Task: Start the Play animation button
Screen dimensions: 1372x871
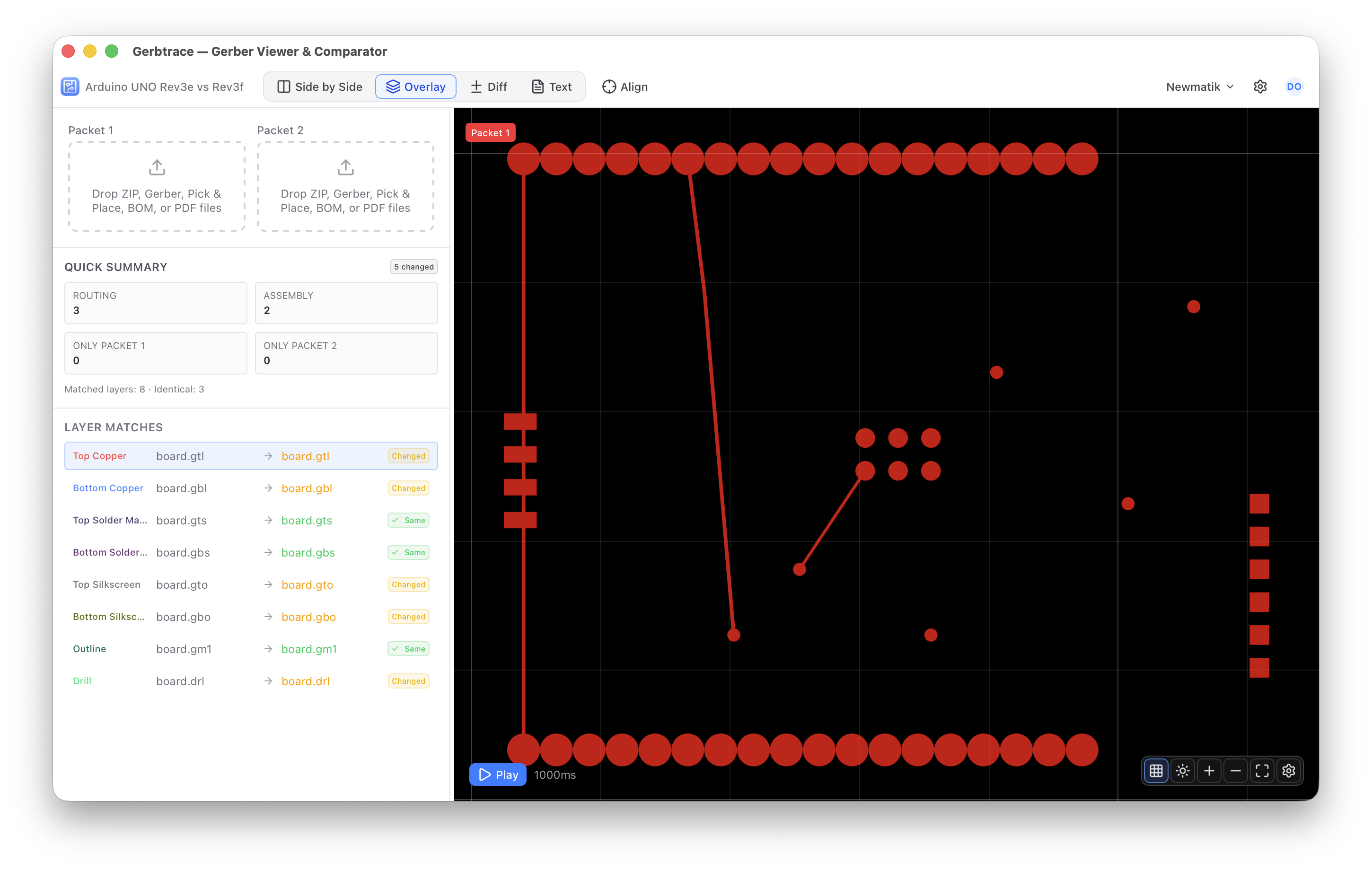Action: 498,775
